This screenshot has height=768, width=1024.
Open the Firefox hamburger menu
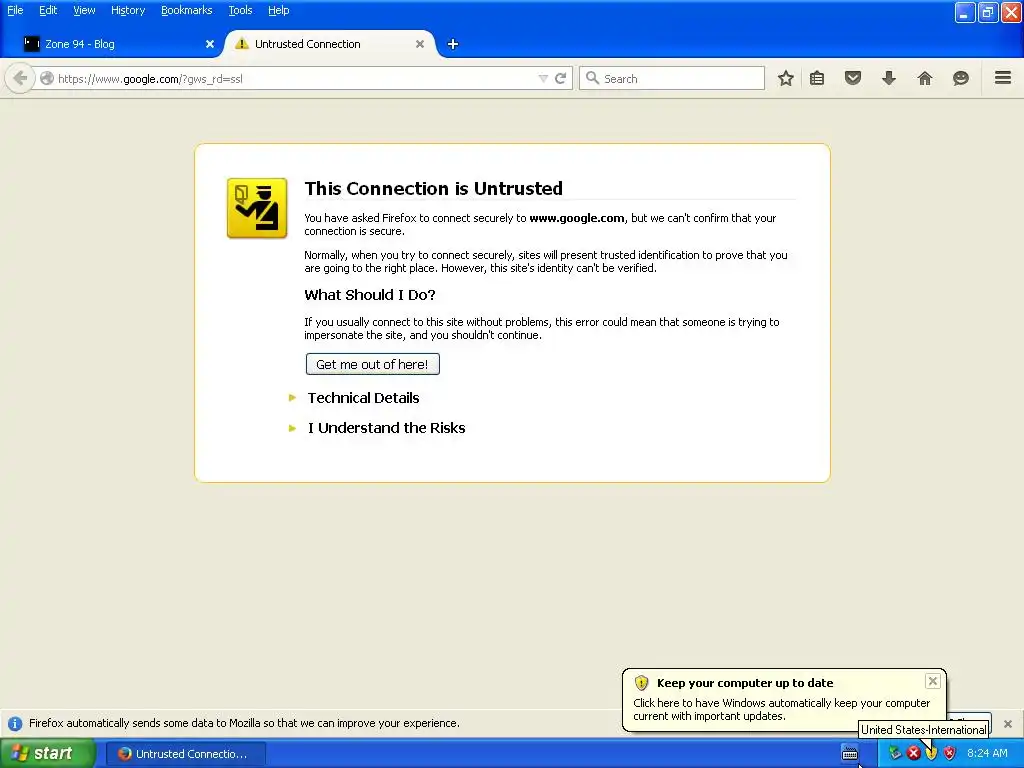pyautogui.click(x=1003, y=78)
